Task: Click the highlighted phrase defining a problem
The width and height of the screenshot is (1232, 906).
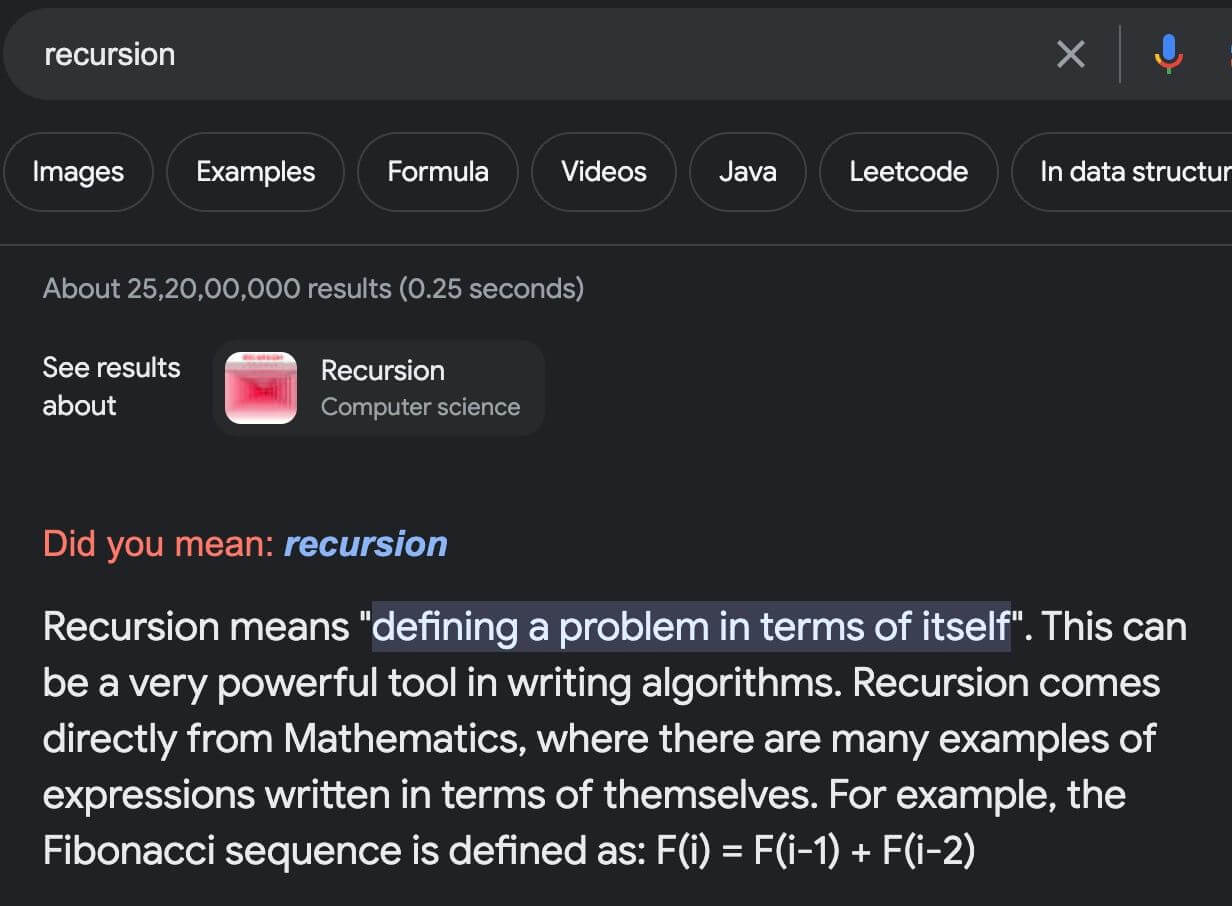Action: (x=690, y=627)
